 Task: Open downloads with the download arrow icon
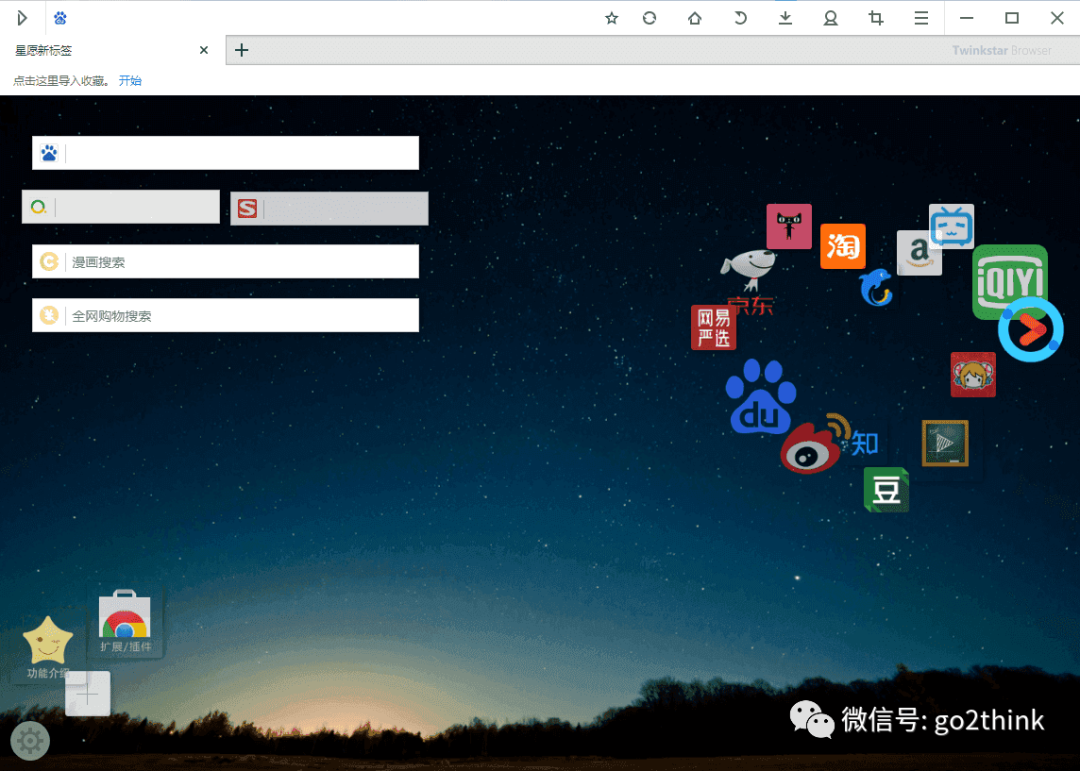click(x=785, y=18)
